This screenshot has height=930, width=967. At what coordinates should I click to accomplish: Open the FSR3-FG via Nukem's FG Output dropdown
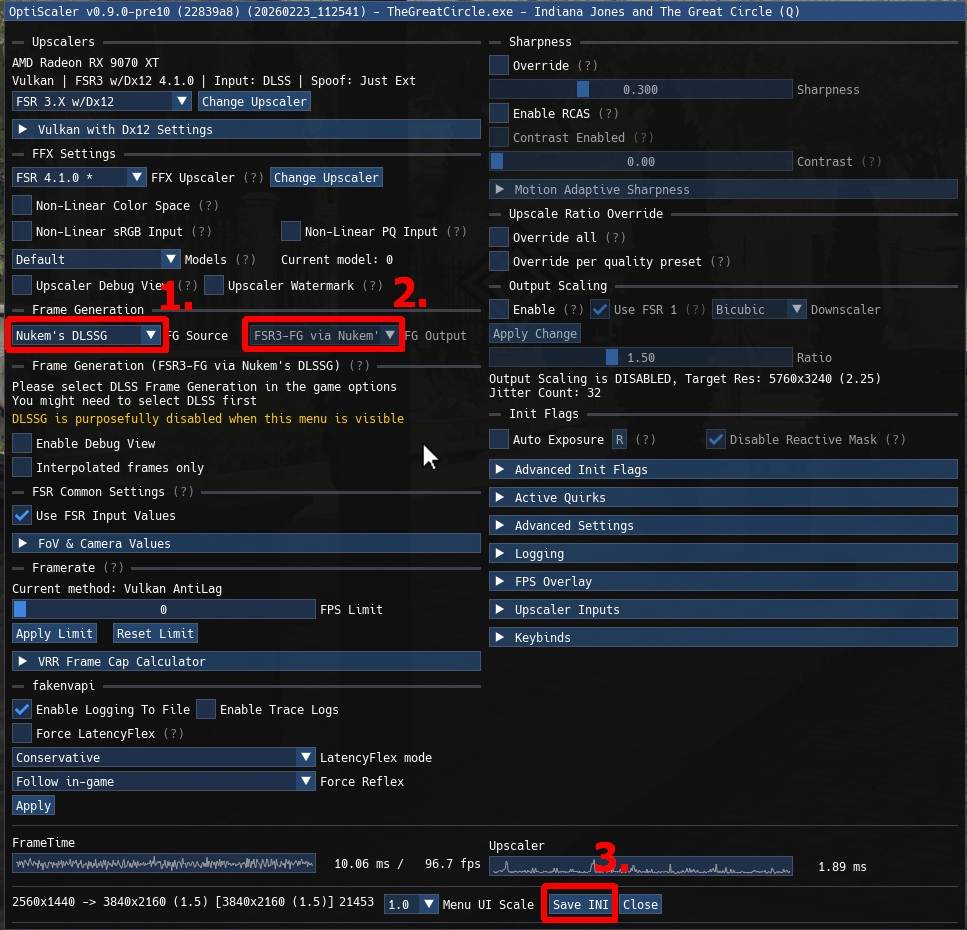tap(324, 335)
